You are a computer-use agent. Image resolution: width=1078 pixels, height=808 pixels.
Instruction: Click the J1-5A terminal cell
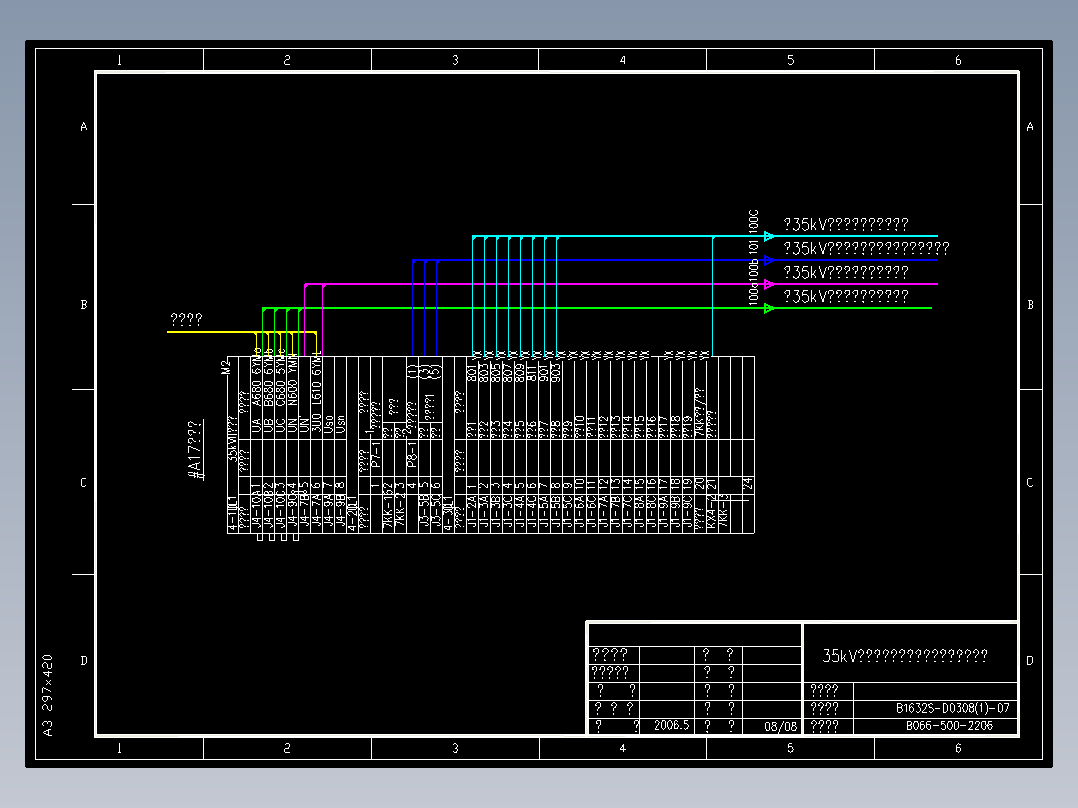[x=544, y=512]
